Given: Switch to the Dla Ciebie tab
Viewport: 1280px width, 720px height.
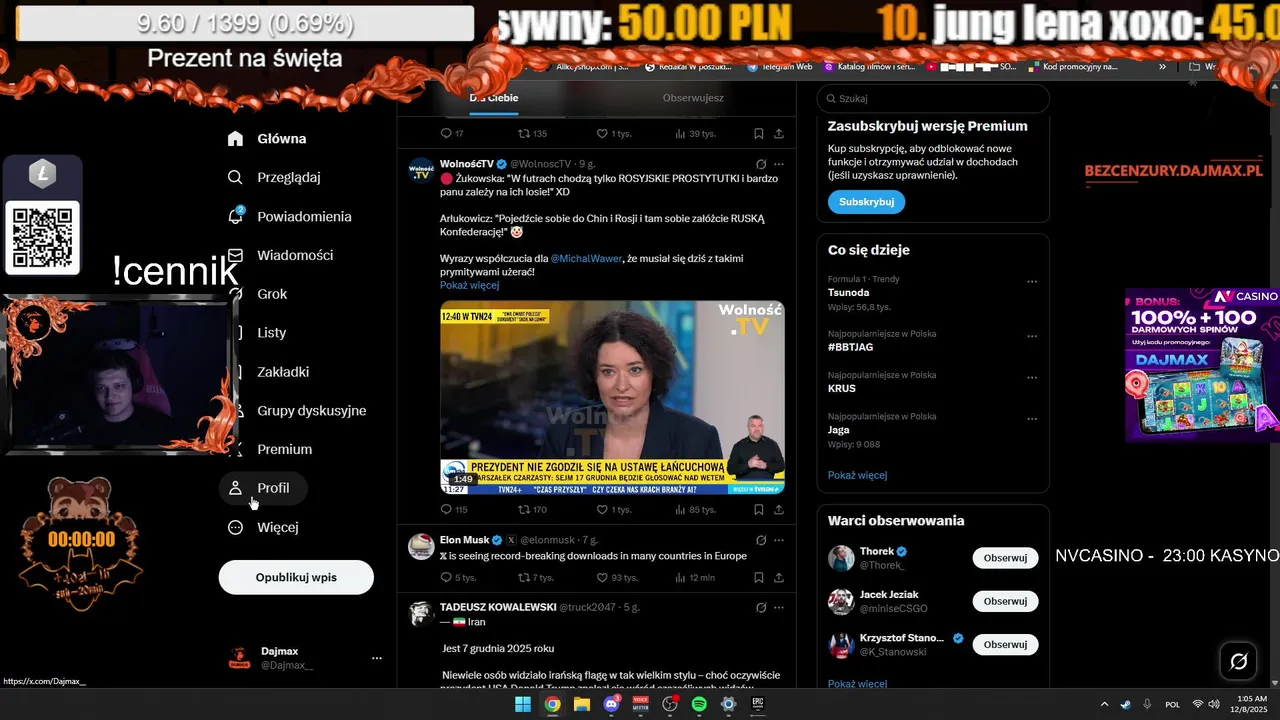Looking at the screenshot, I should (494, 98).
